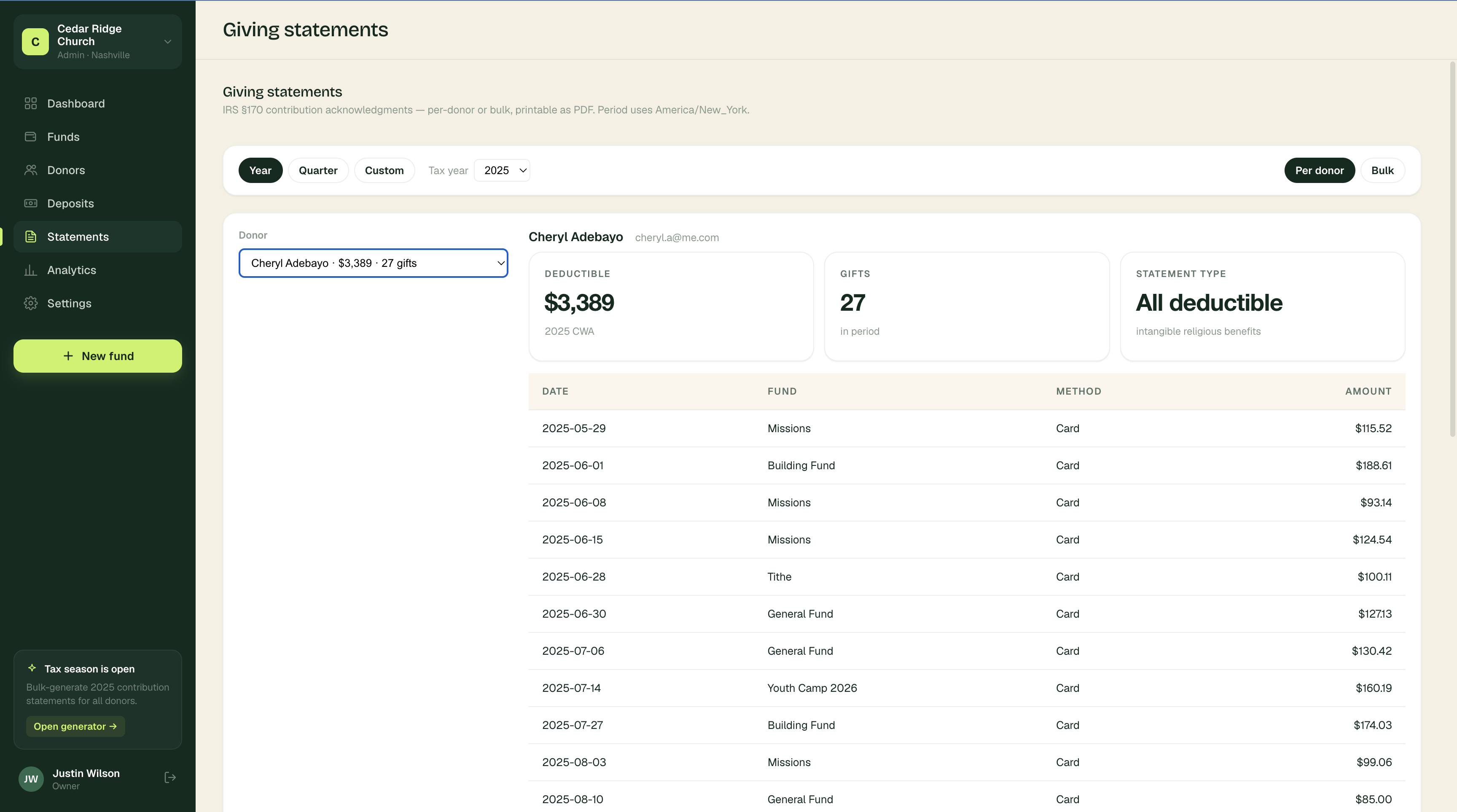Open Analytics page
The height and width of the screenshot is (812, 1457).
tap(98, 270)
